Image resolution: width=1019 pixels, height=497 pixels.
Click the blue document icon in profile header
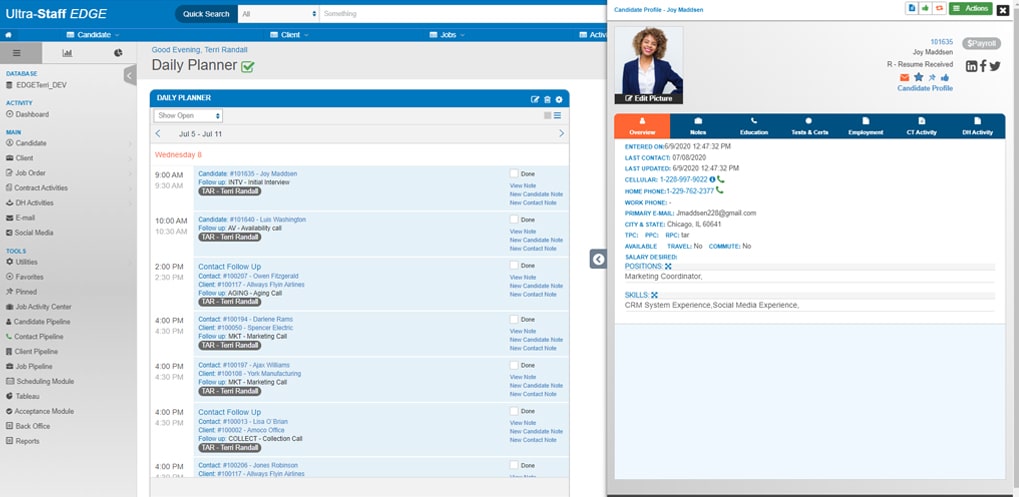[912, 8]
